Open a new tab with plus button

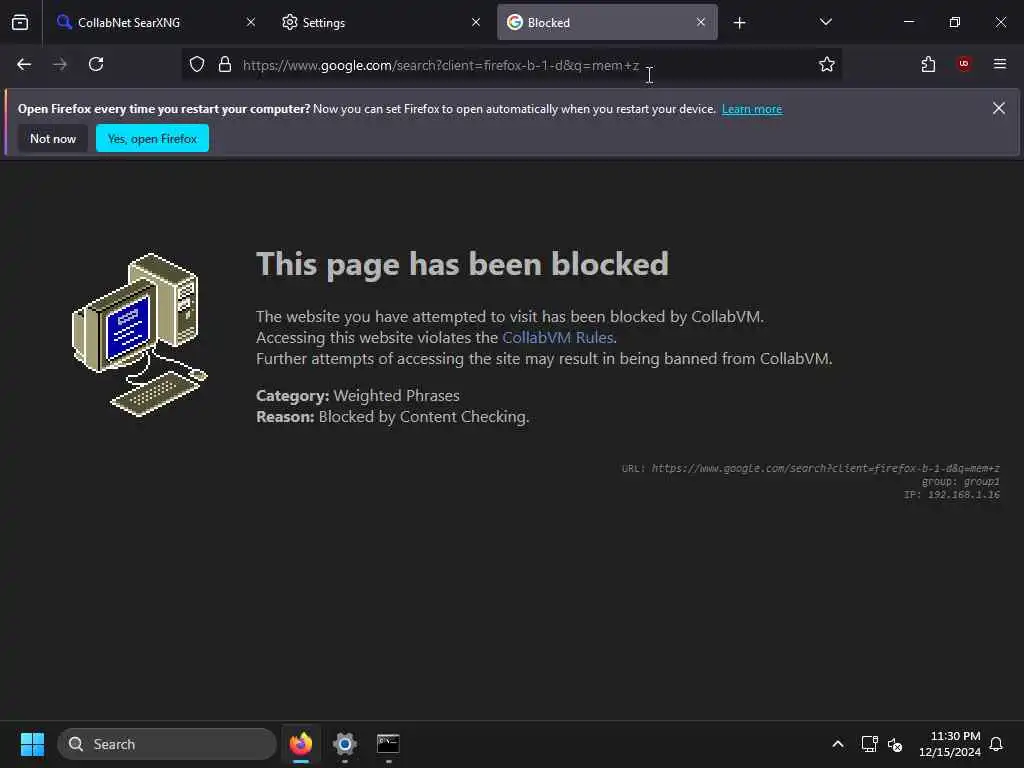[x=739, y=23]
